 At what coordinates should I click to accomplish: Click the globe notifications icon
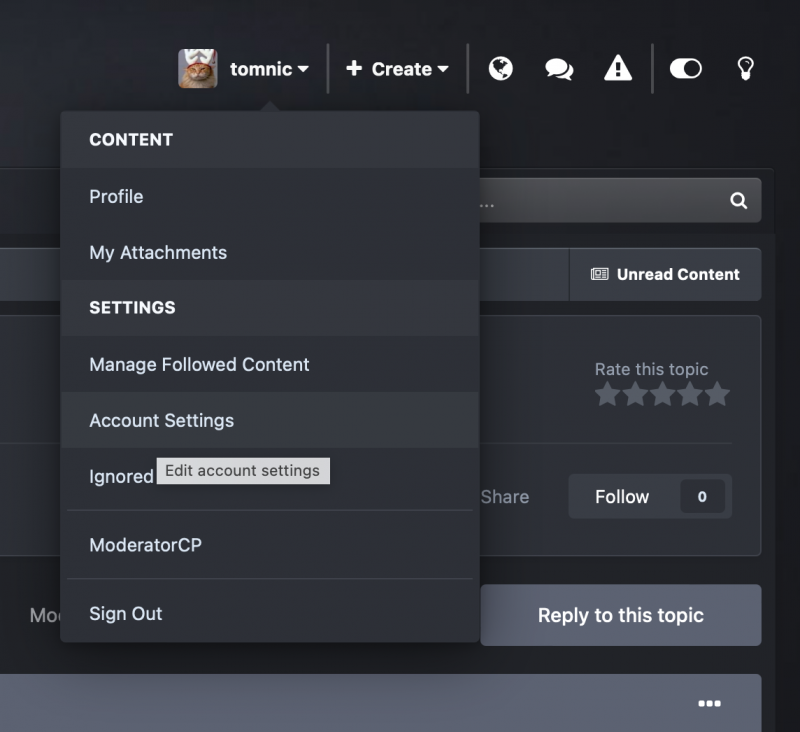coord(501,69)
